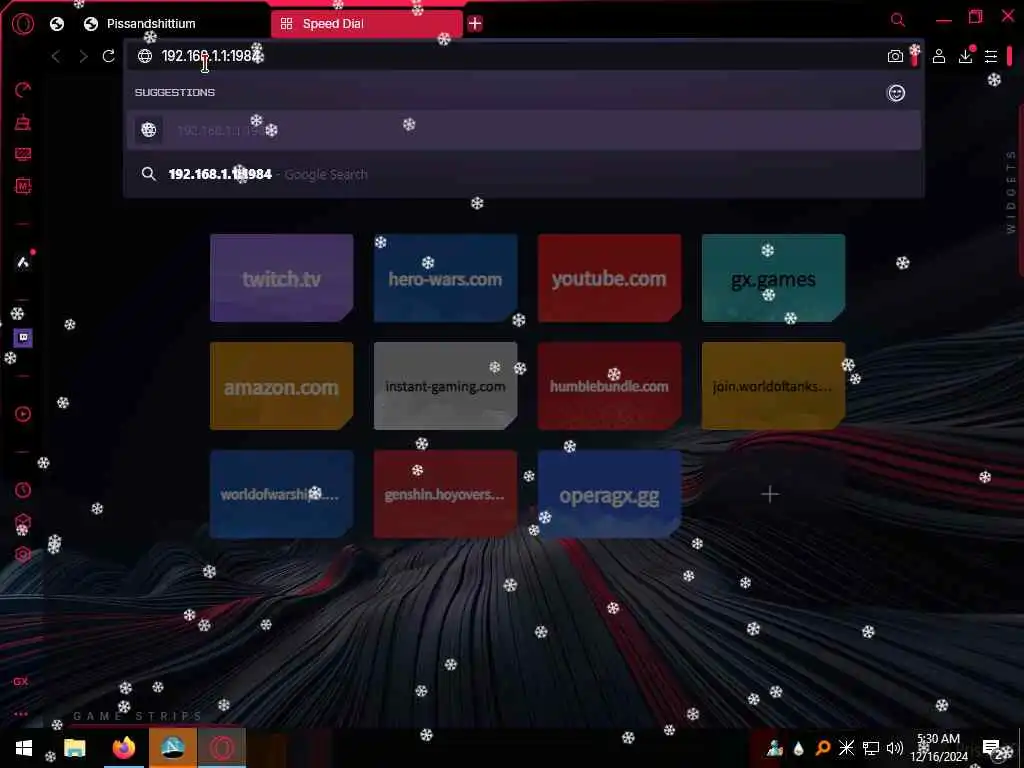Switch to the Speed Dial tab

(366, 24)
